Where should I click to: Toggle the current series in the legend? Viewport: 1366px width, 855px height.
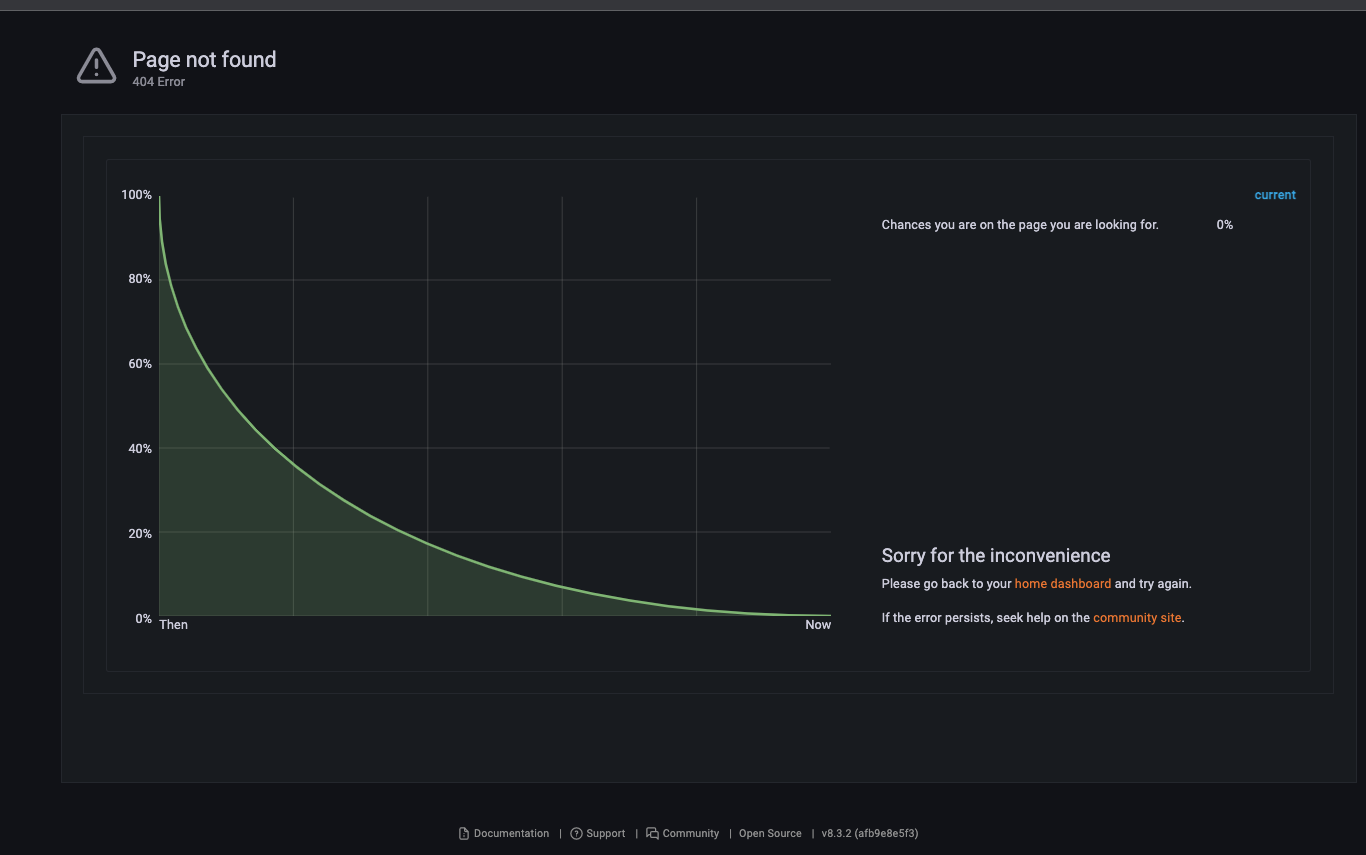pyautogui.click(x=1275, y=194)
